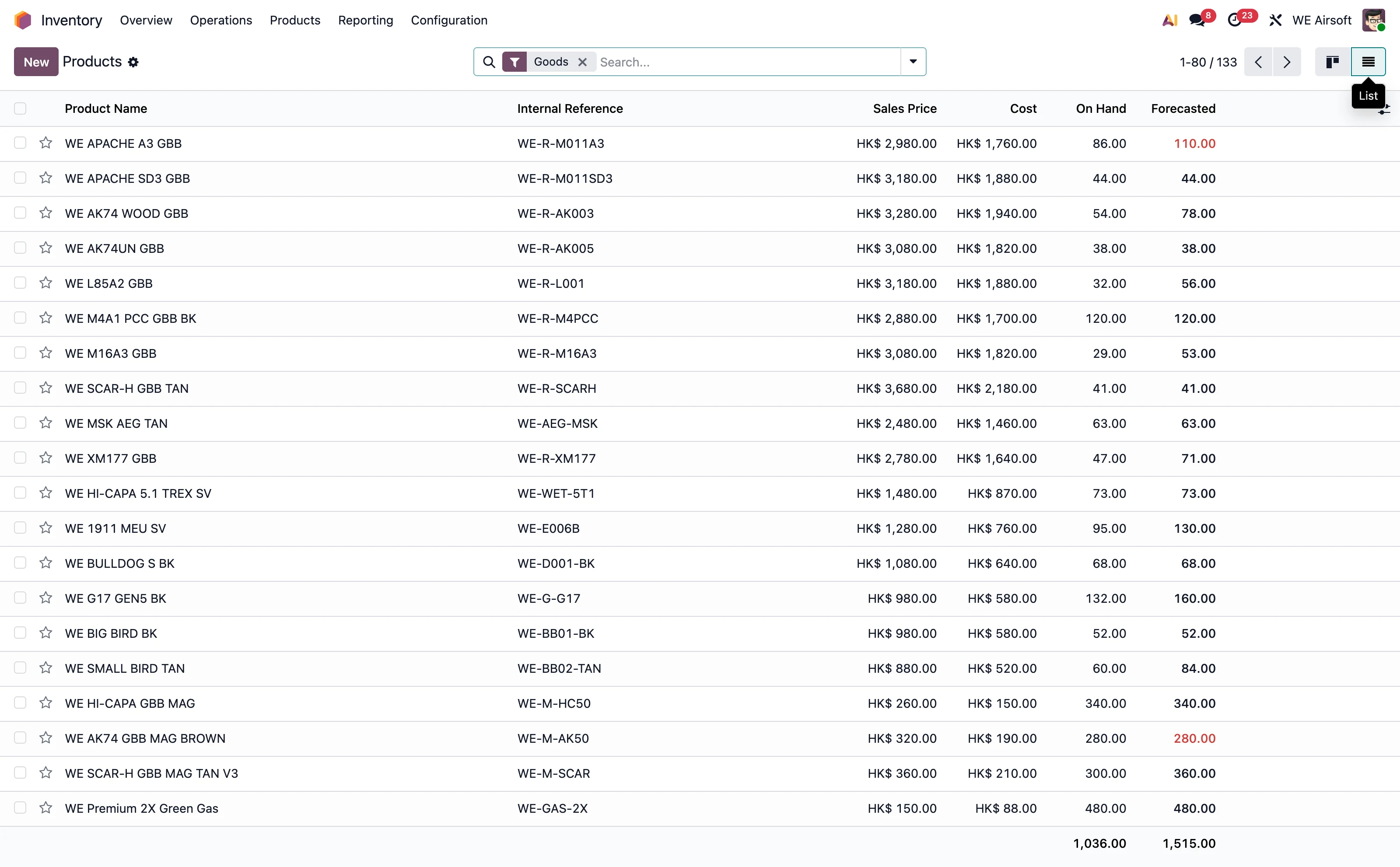Star WE SCAR-H GBB TAN as favorite
Viewport: 1400px width, 867px height.
46,388
